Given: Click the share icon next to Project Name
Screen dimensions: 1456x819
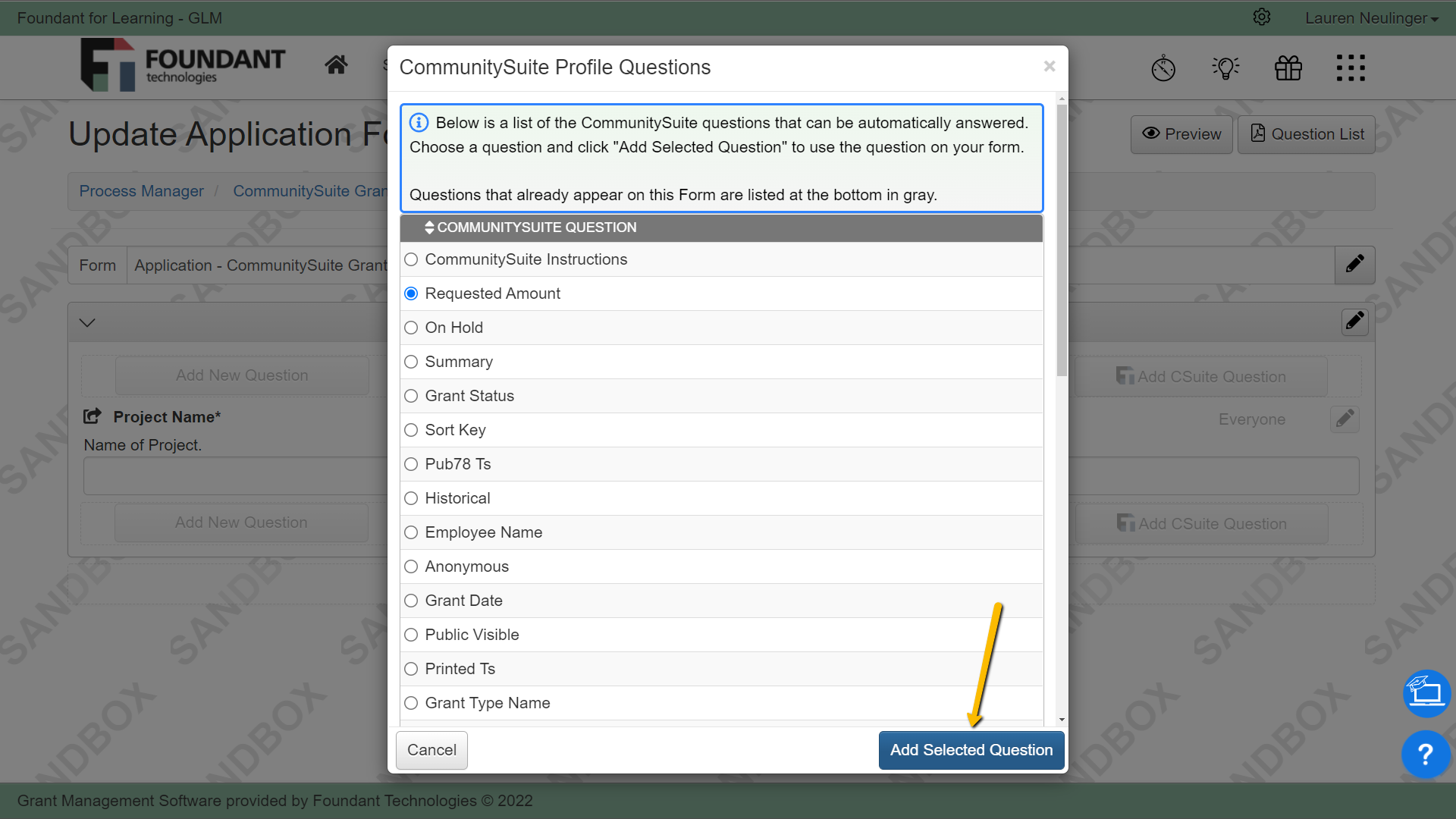Looking at the screenshot, I should click(91, 416).
